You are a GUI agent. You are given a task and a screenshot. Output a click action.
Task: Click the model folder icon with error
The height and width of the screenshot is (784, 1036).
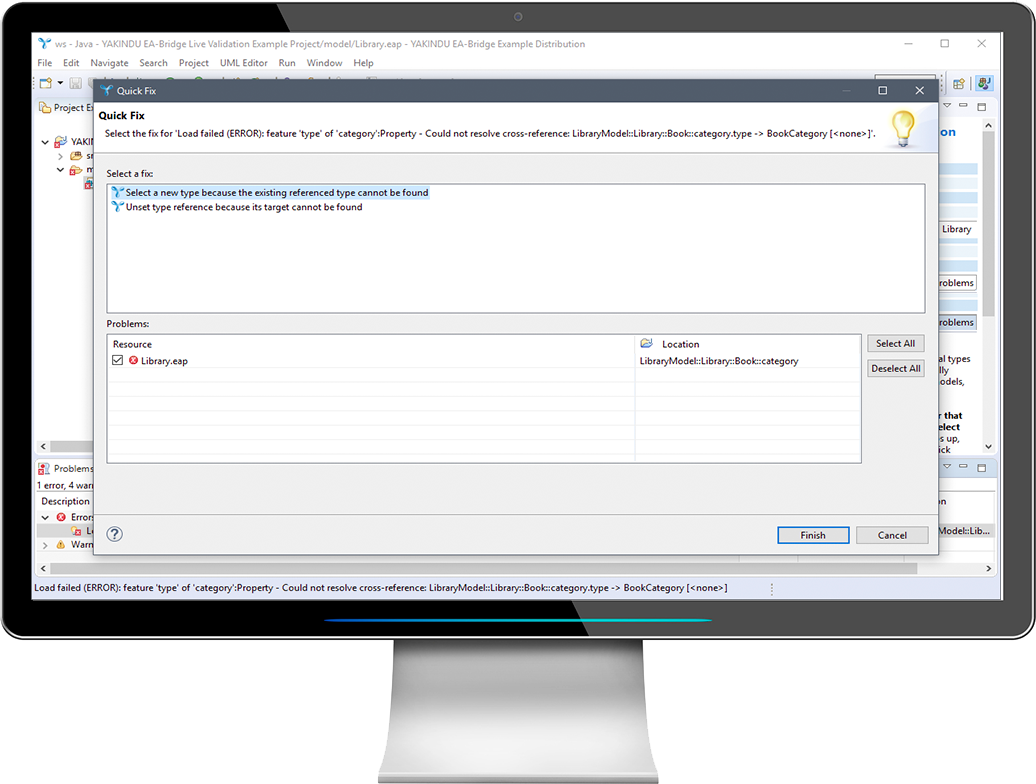(76, 170)
